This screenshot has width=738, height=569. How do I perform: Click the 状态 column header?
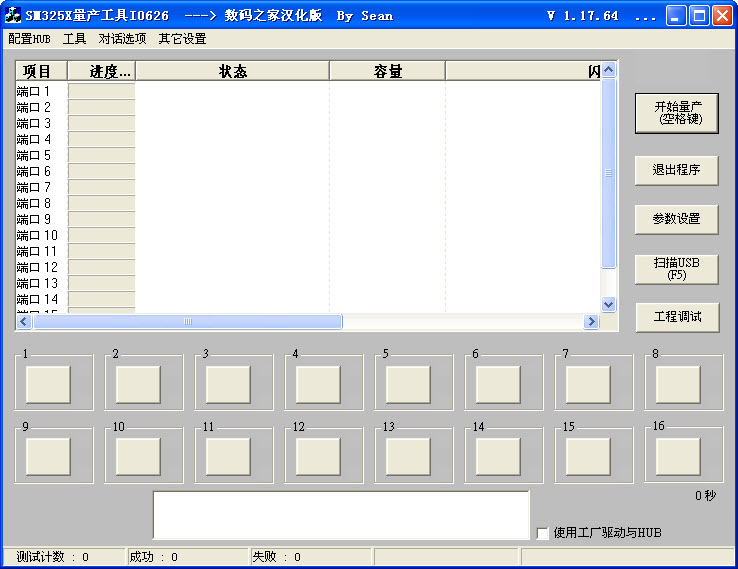click(x=232, y=71)
